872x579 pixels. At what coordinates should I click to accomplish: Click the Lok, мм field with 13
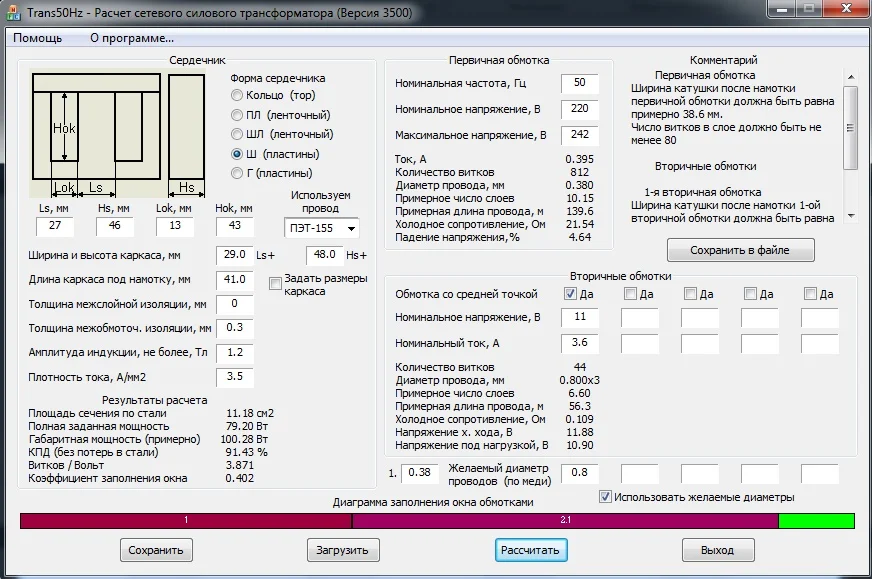[x=175, y=226]
